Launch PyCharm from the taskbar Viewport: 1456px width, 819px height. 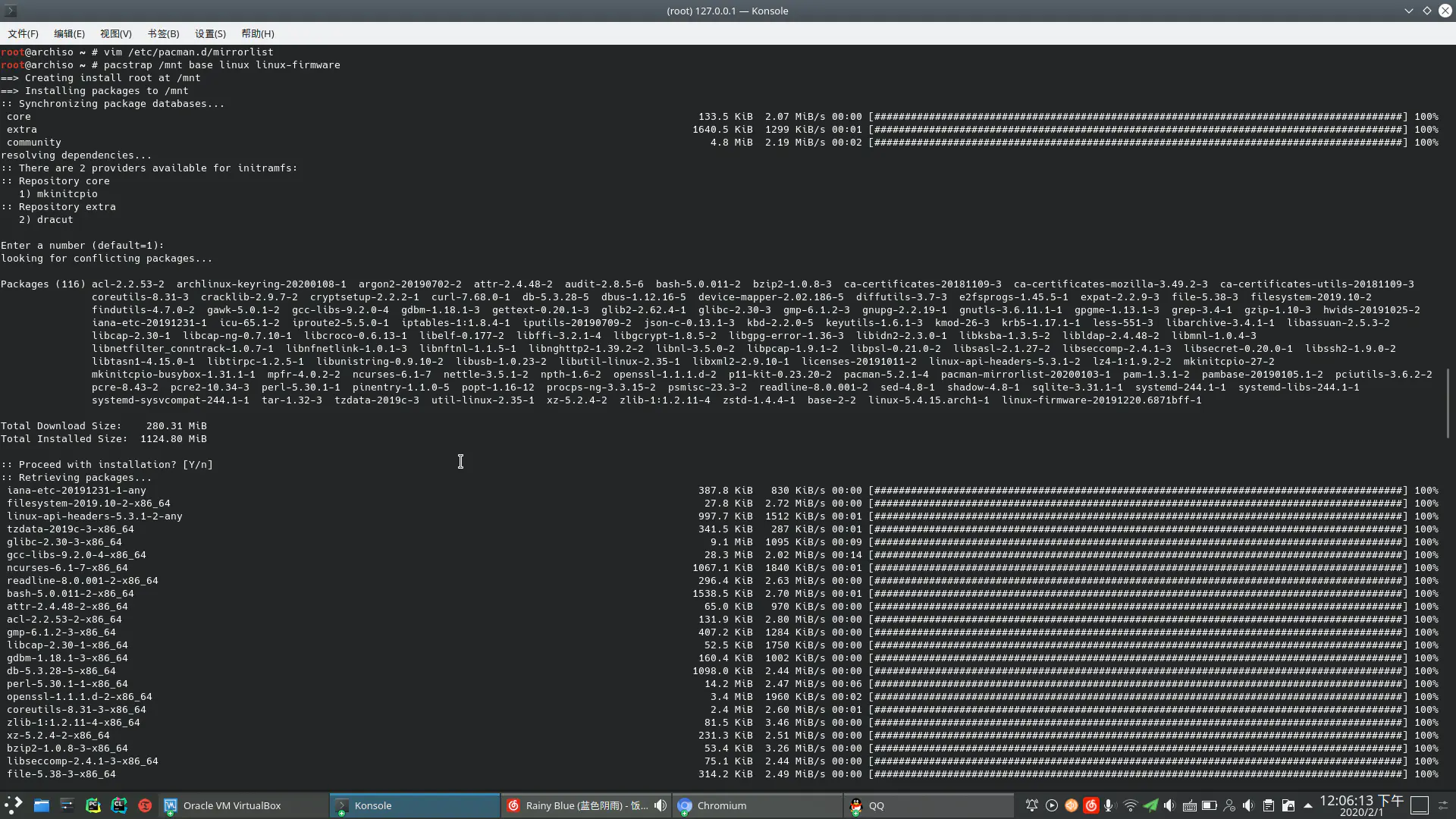click(x=93, y=805)
